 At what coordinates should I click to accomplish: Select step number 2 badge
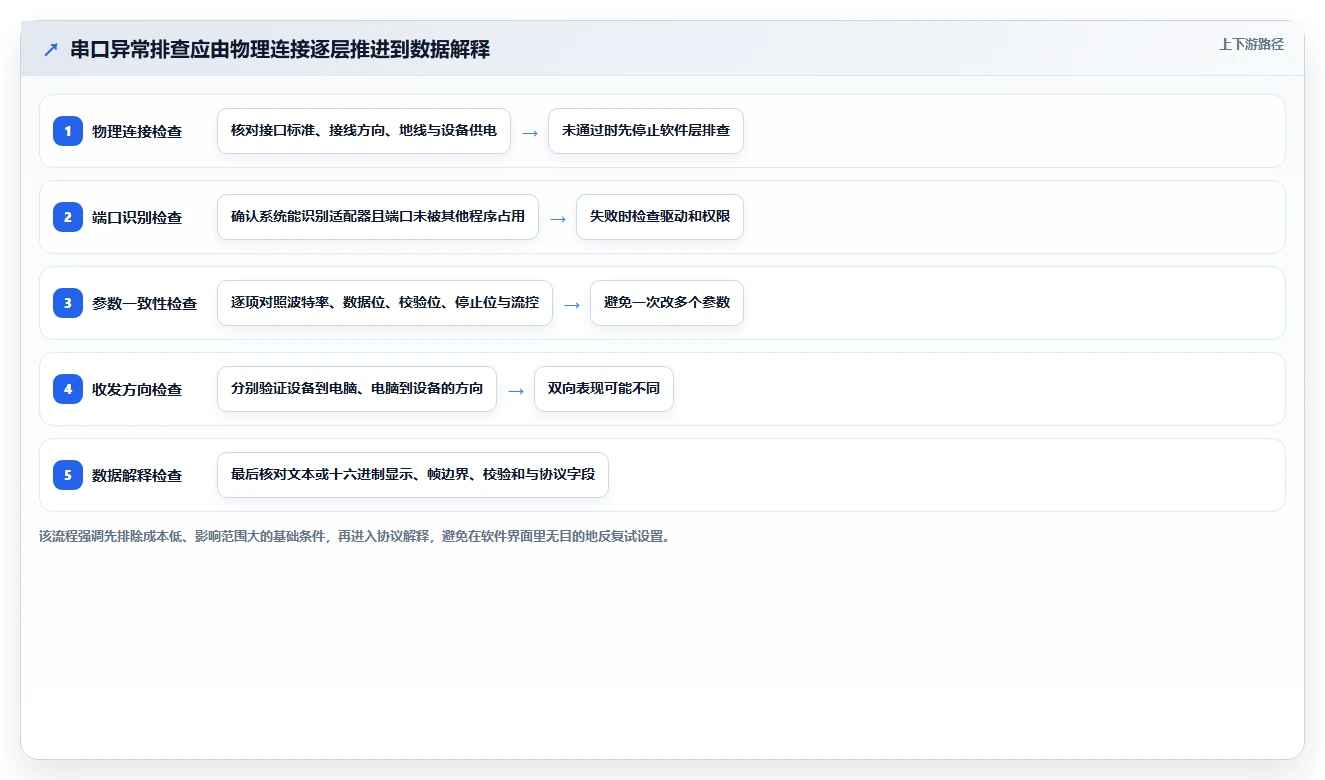[68, 217]
